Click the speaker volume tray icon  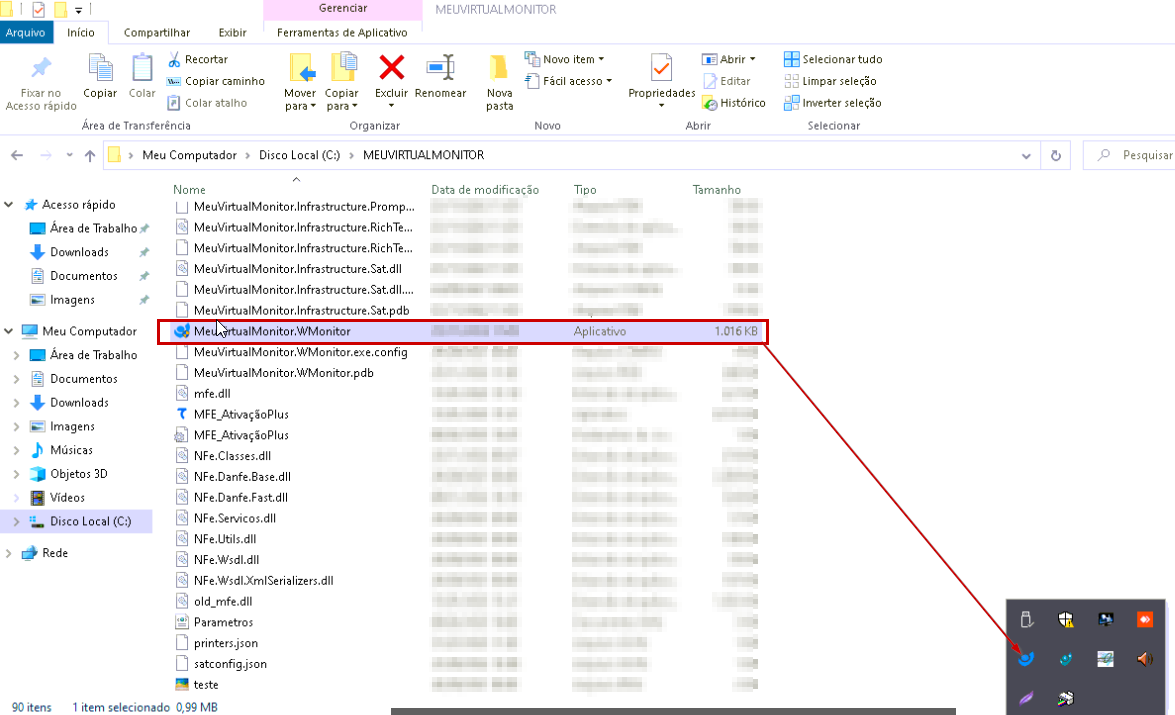click(1144, 659)
